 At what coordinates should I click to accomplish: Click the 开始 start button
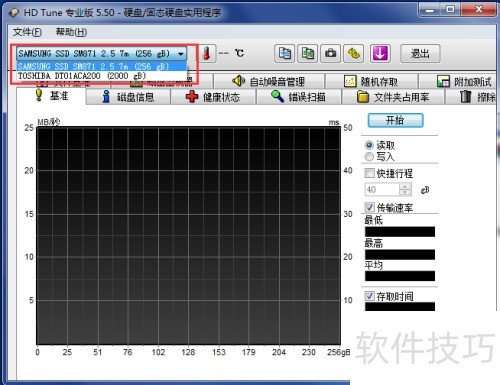pyautogui.click(x=395, y=120)
